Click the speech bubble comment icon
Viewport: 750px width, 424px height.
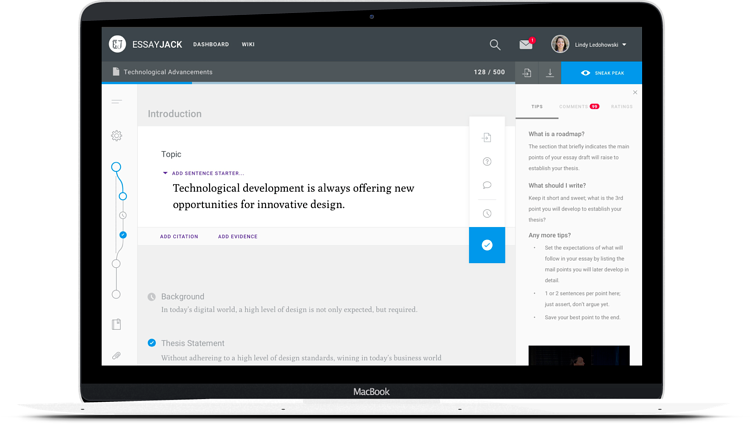tap(487, 185)
